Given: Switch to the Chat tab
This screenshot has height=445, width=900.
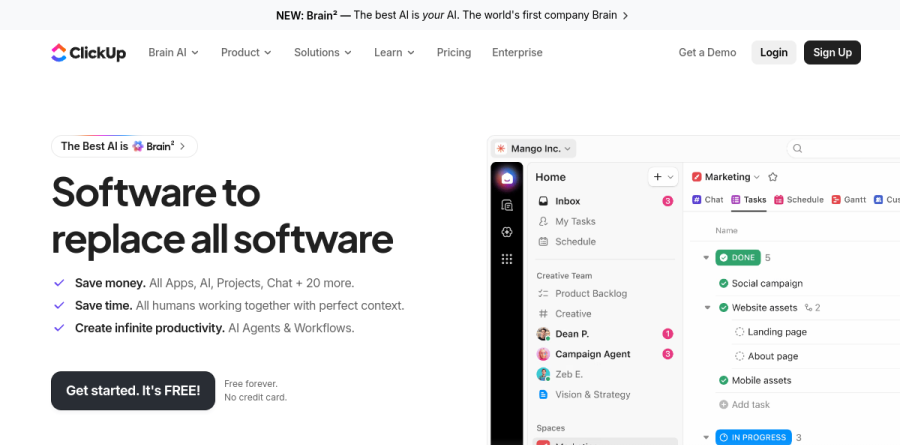Looking at the screenshot, I should pyautogui.click(x=708, y=200).
